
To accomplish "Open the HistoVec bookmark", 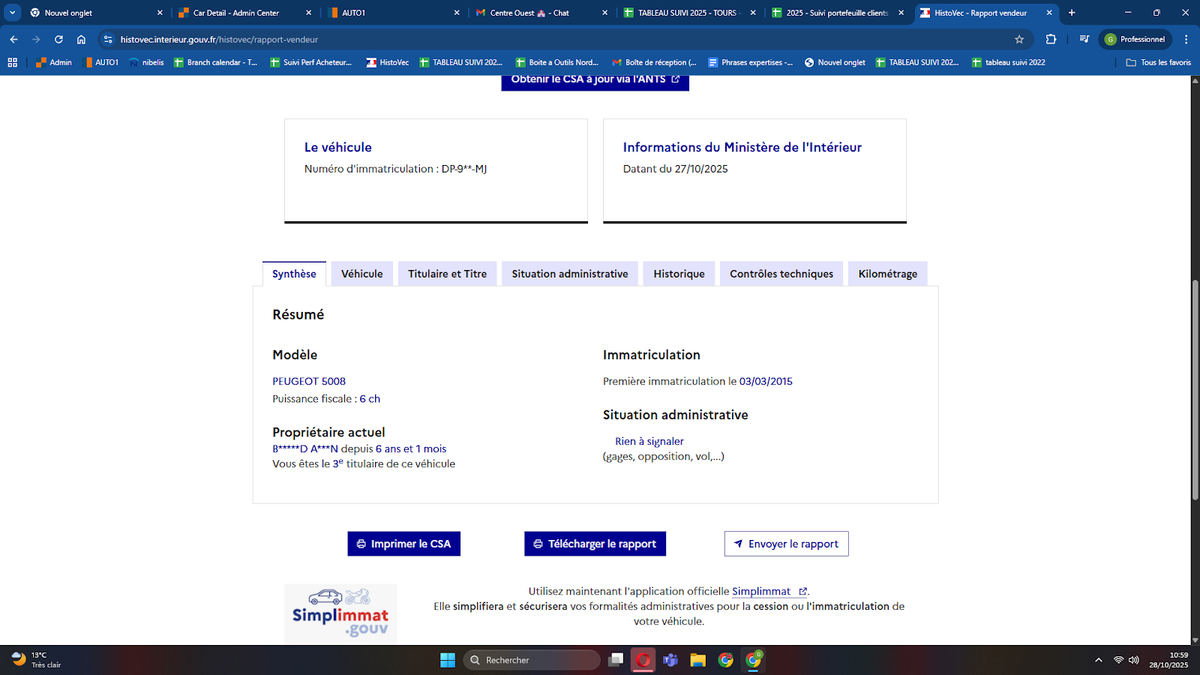I will (x=387, y=62).
